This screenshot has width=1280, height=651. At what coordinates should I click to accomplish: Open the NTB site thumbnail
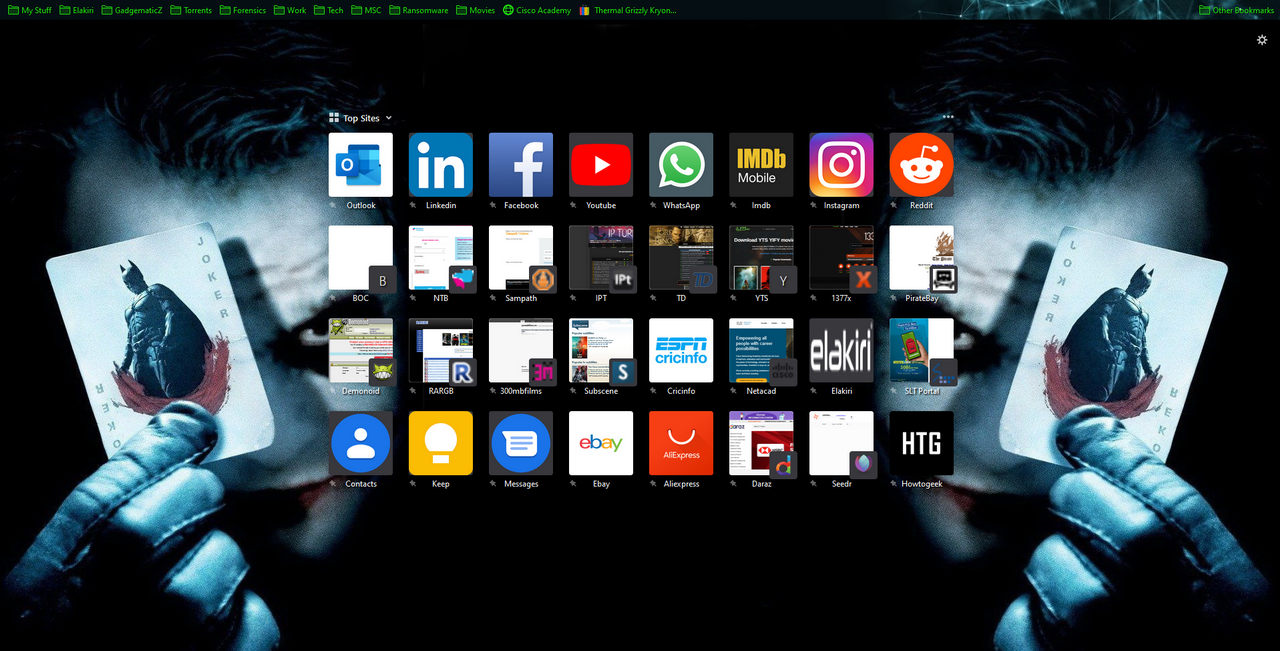tap(440, 258)
